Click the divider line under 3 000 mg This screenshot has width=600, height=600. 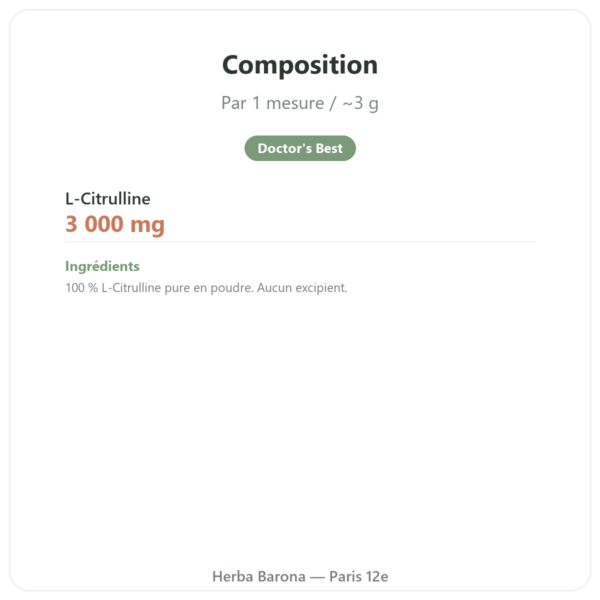[300, 242]
